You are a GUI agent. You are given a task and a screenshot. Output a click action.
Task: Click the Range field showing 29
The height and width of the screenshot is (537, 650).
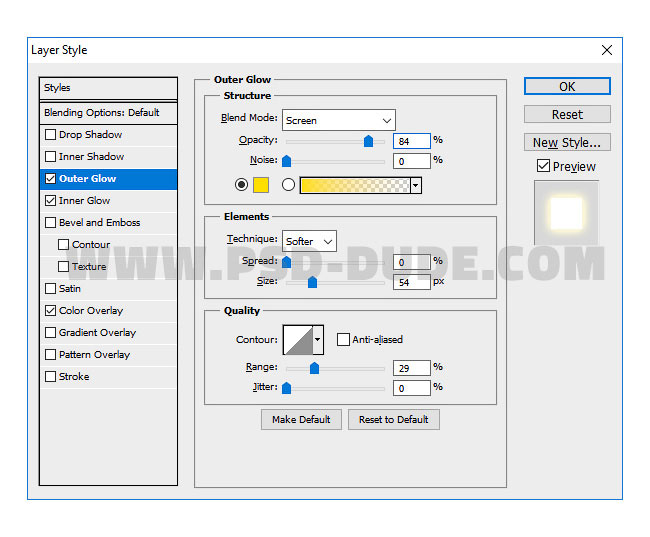pyautogui.click(x=412, y=368)
